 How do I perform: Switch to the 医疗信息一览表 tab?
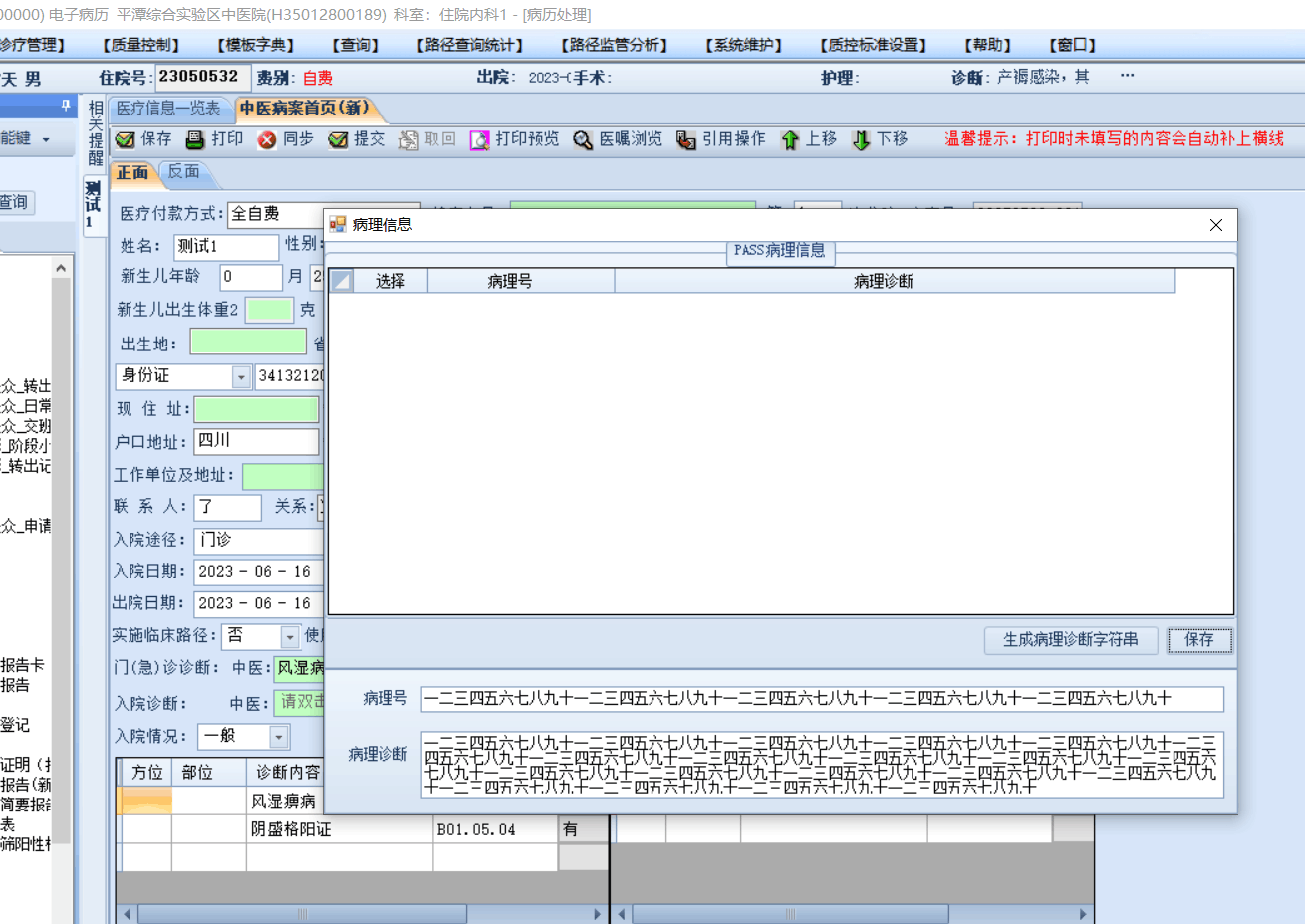click(x=167, y=109)
